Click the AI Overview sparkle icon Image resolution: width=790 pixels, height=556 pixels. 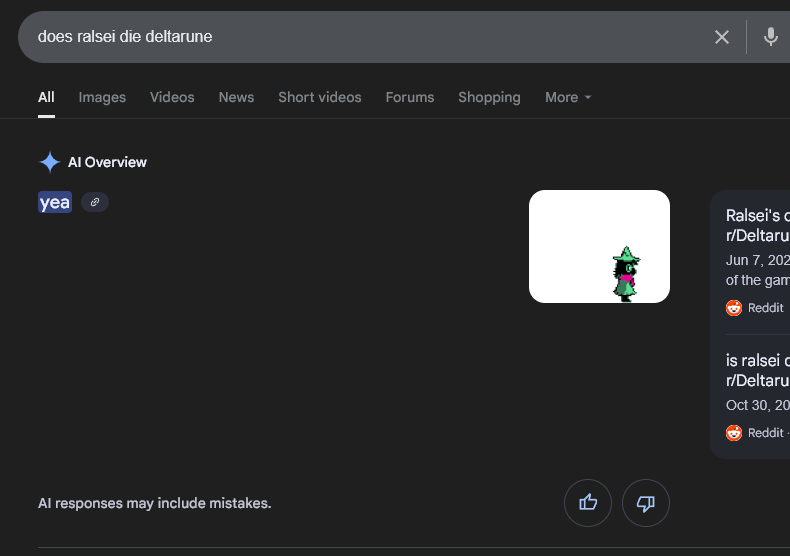pyautogui.click(x=49, y=162)
